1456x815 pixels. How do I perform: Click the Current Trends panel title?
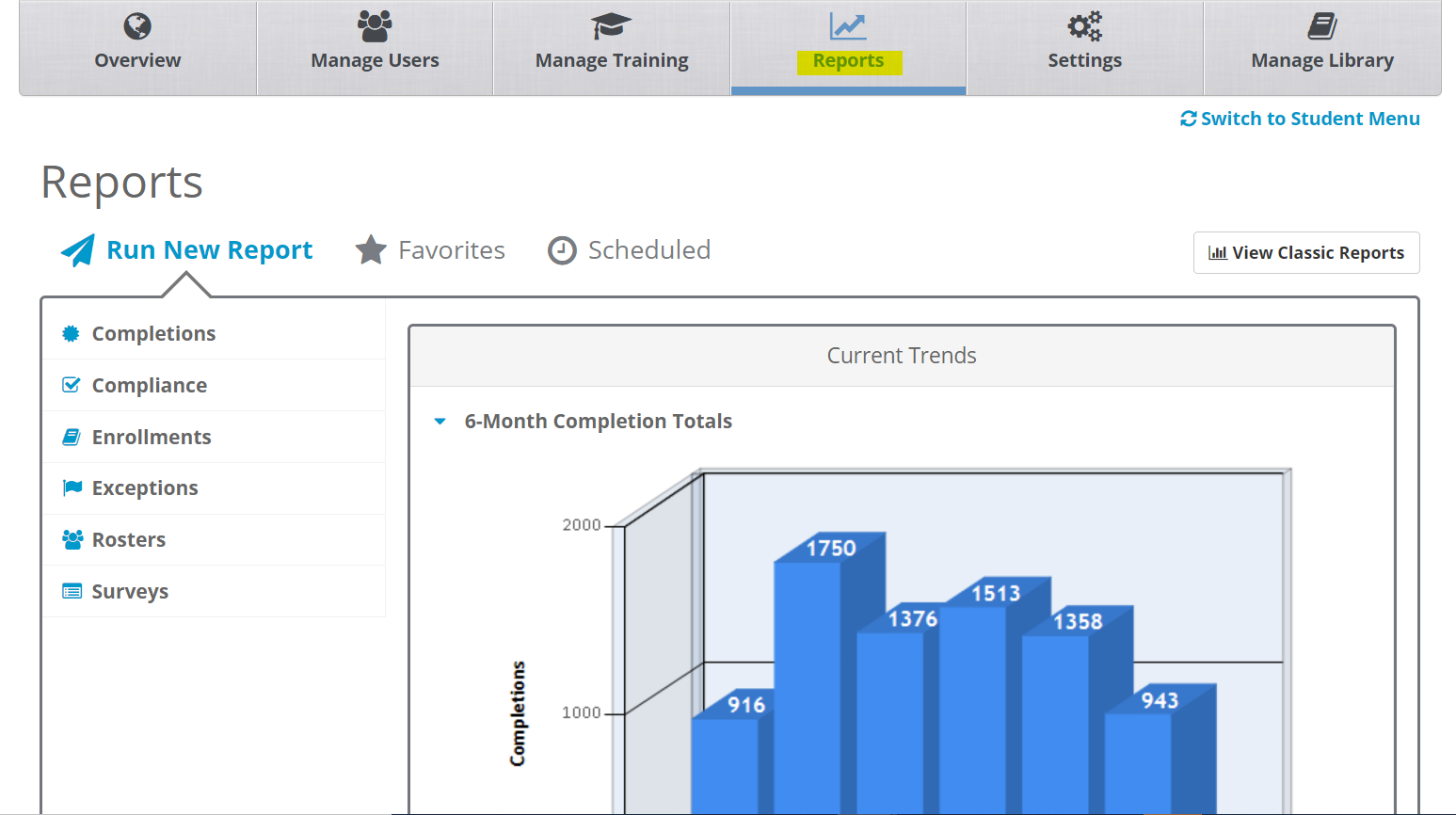(x=902, y=356)
